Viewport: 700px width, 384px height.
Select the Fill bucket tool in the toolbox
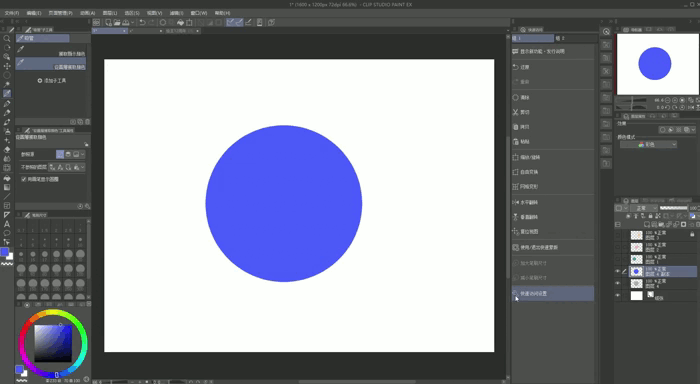coord(7,178)
